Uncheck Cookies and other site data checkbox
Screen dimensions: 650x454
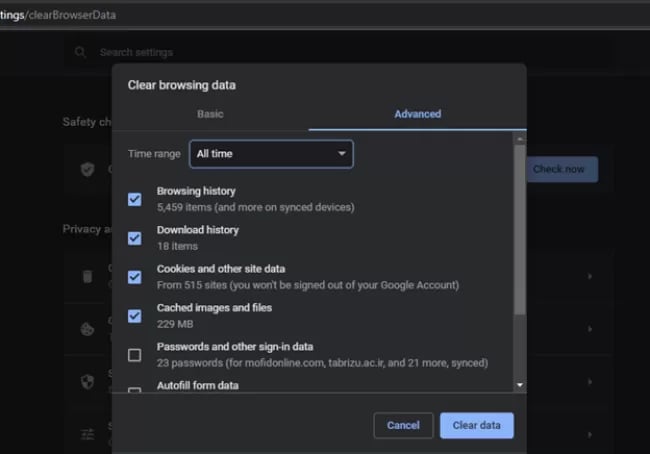click(x=134, y=277)
